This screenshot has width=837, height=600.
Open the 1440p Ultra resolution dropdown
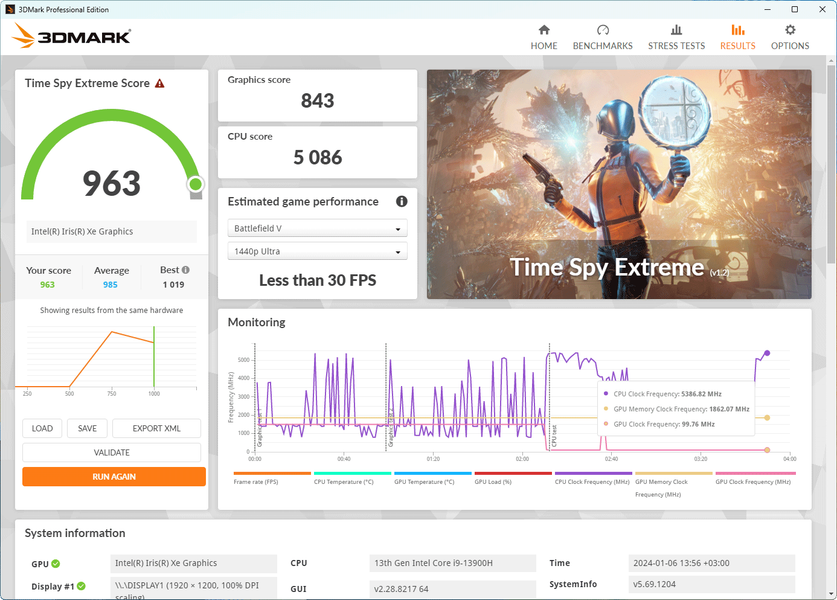click(x=317, y=251)
